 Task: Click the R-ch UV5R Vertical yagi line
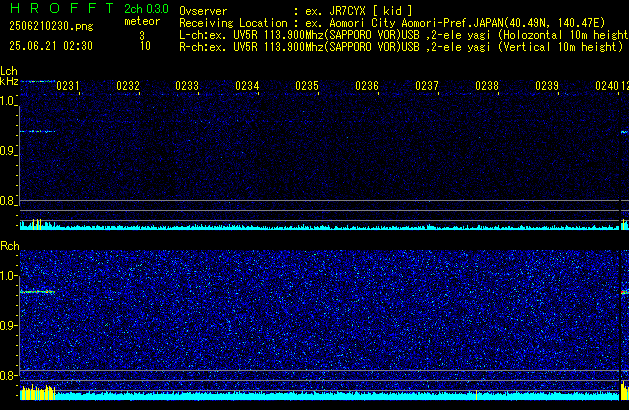(x=401, y=47)
